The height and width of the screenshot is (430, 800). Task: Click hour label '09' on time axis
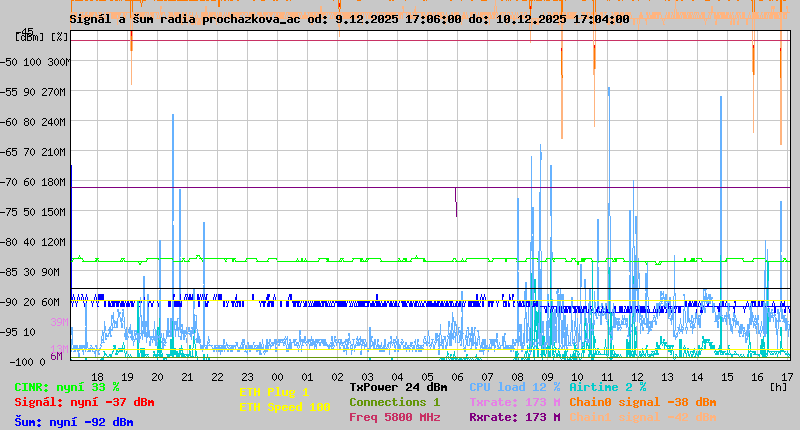click(547, 377)
